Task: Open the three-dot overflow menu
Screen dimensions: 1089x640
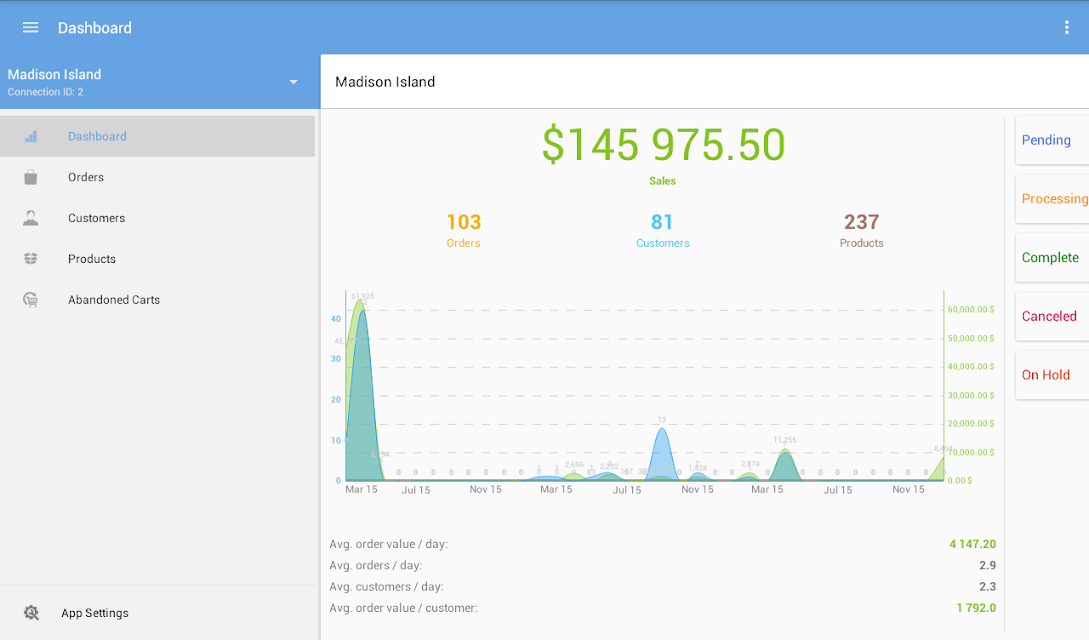Action: [x=1067, y=28]
